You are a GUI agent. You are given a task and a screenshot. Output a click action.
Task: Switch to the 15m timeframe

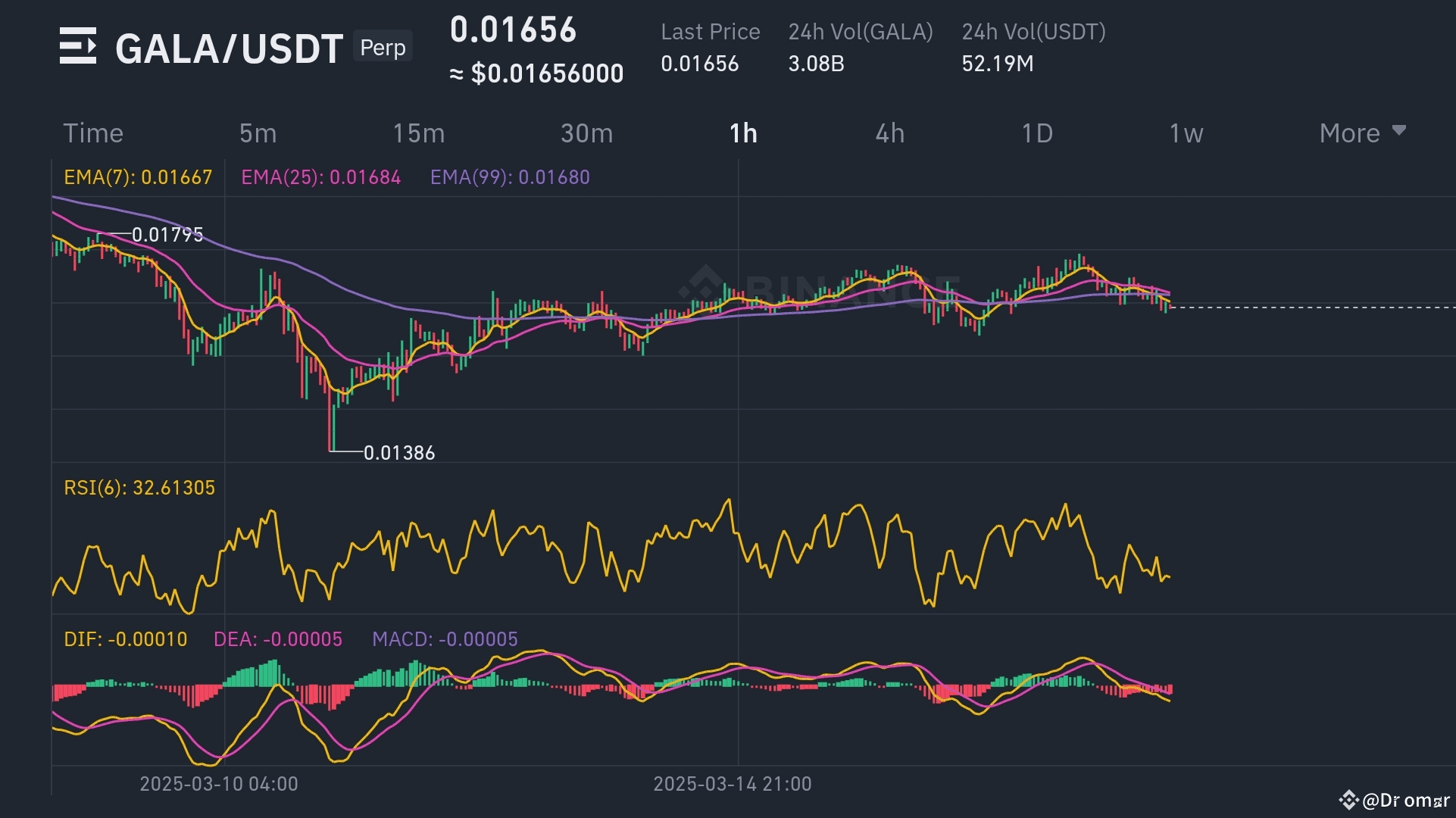click(x=418, y=133)
